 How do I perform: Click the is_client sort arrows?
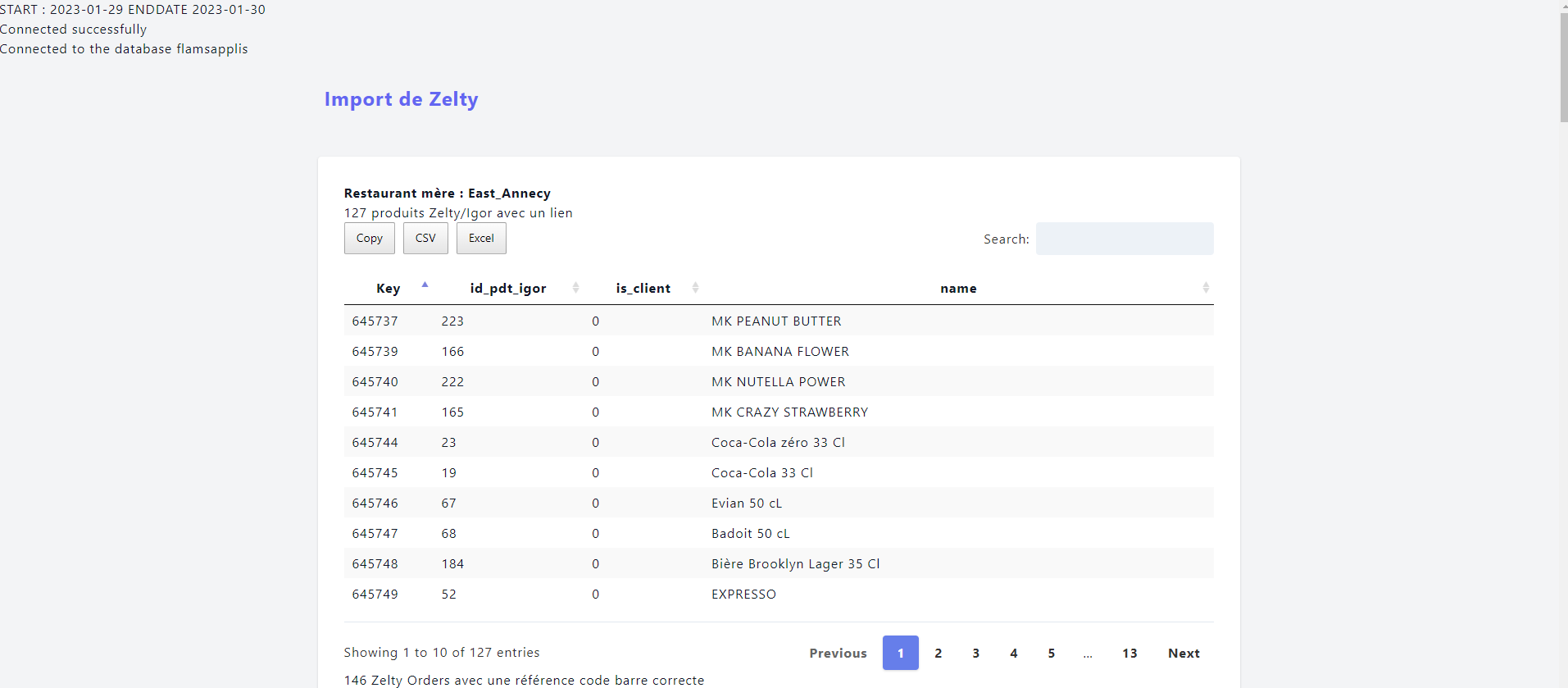click(x=695, y=288)
